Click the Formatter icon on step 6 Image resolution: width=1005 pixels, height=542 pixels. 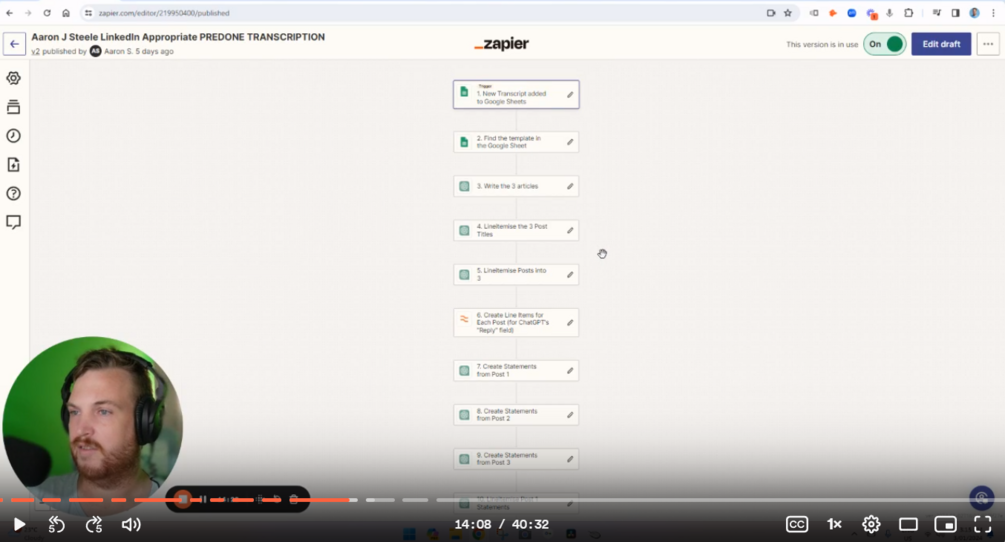click(x=465, y=318)
